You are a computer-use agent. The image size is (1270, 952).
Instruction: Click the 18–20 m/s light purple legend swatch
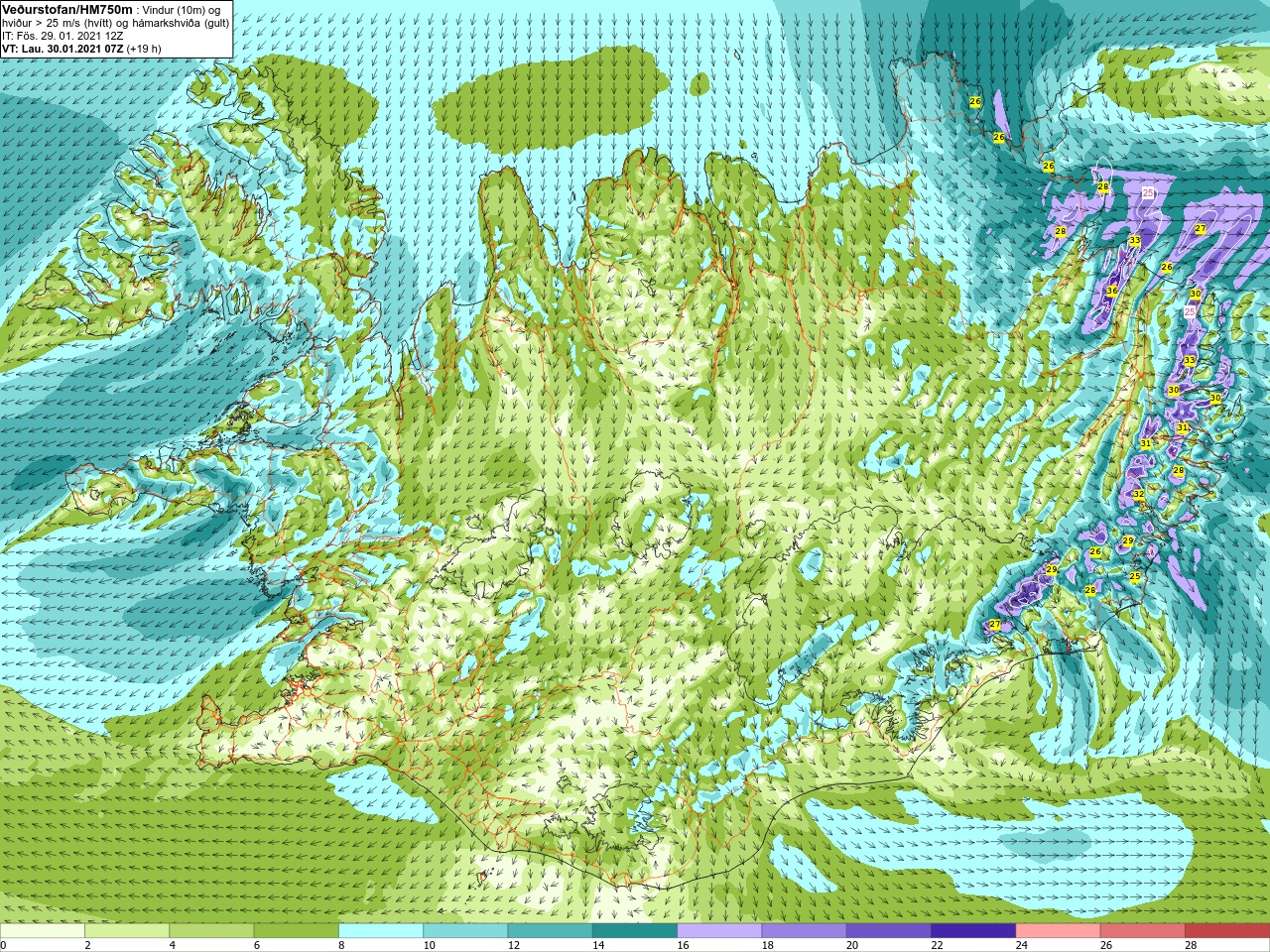point(805,932)
